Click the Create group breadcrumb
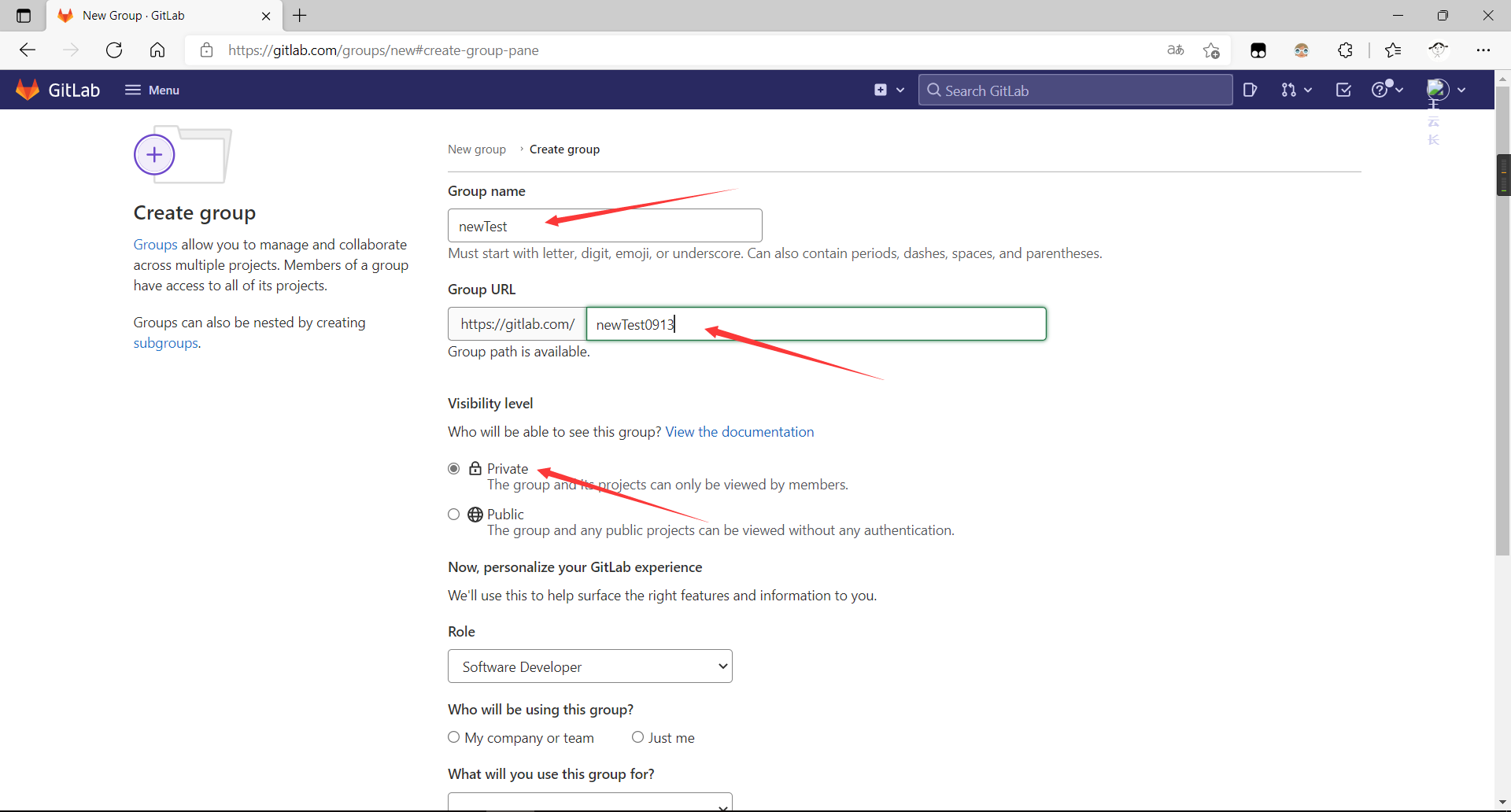This screenshot has width=1511, height=812. (x=564, y=149)
